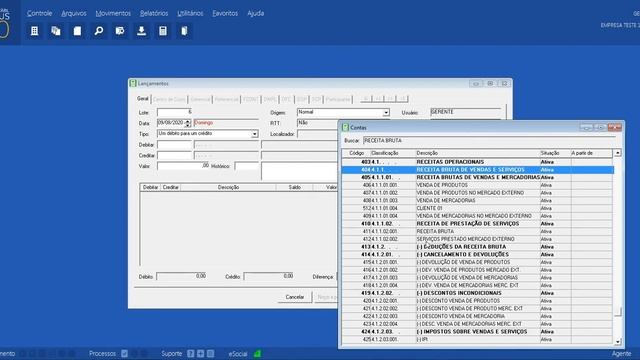
Task: Click the Debitar account input field
Action: (174, 144)
